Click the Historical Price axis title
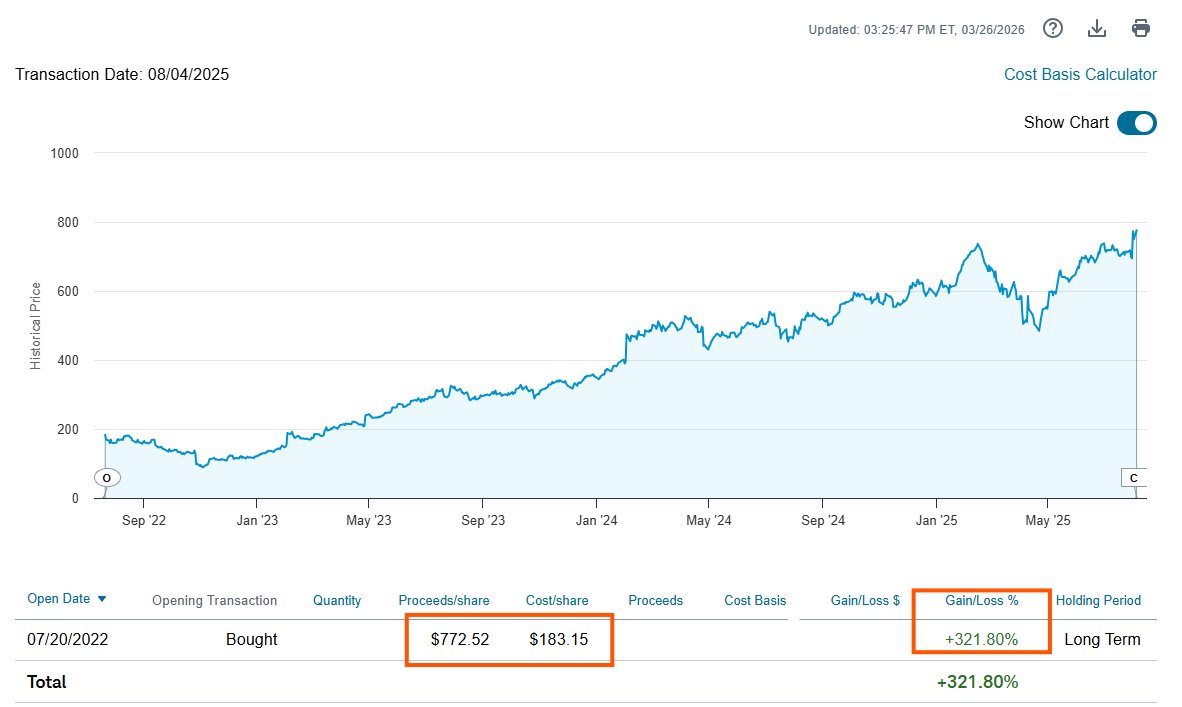This screenshot has width=1182, height=707. [35, 326]
